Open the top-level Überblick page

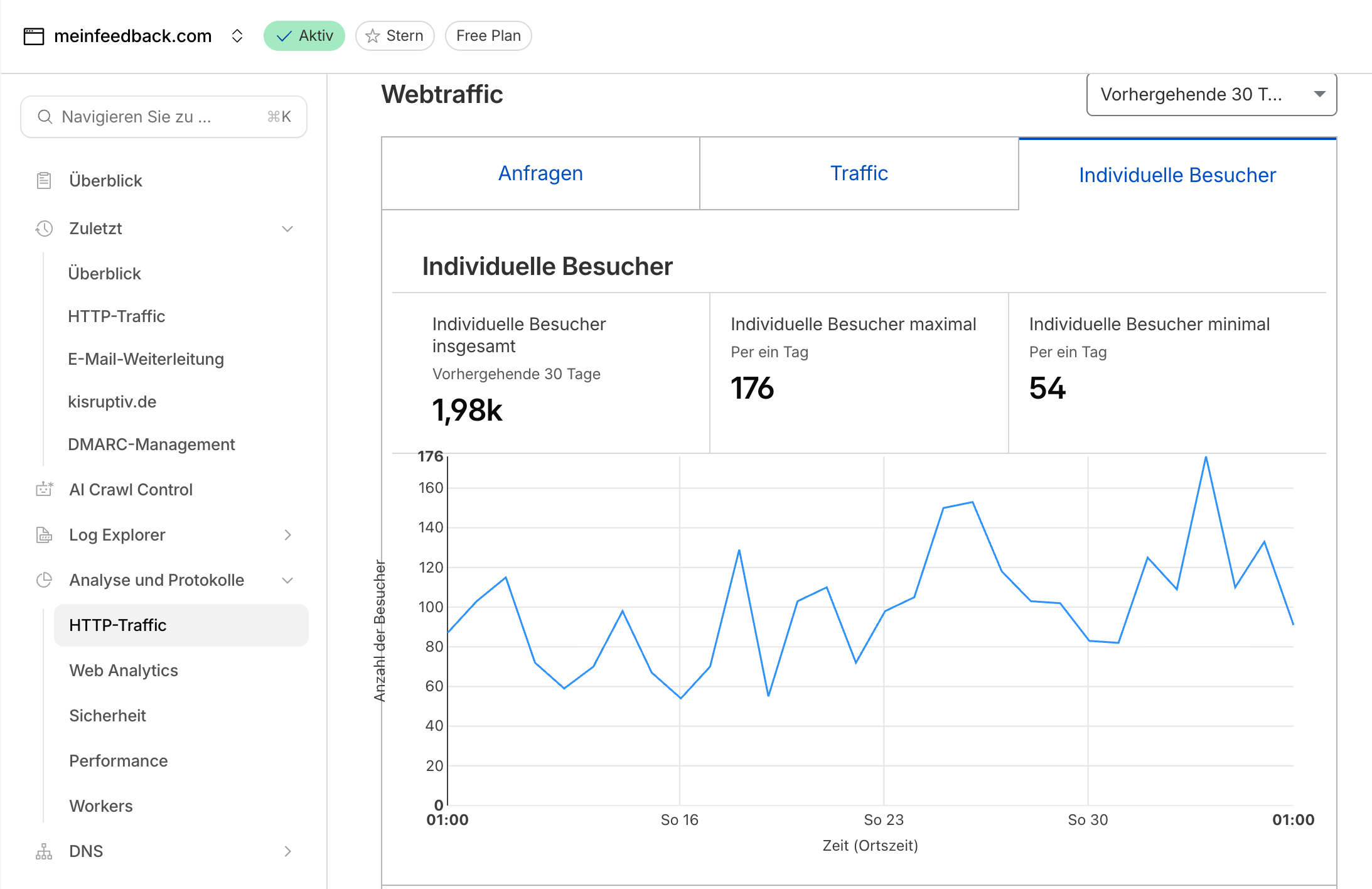105,181
